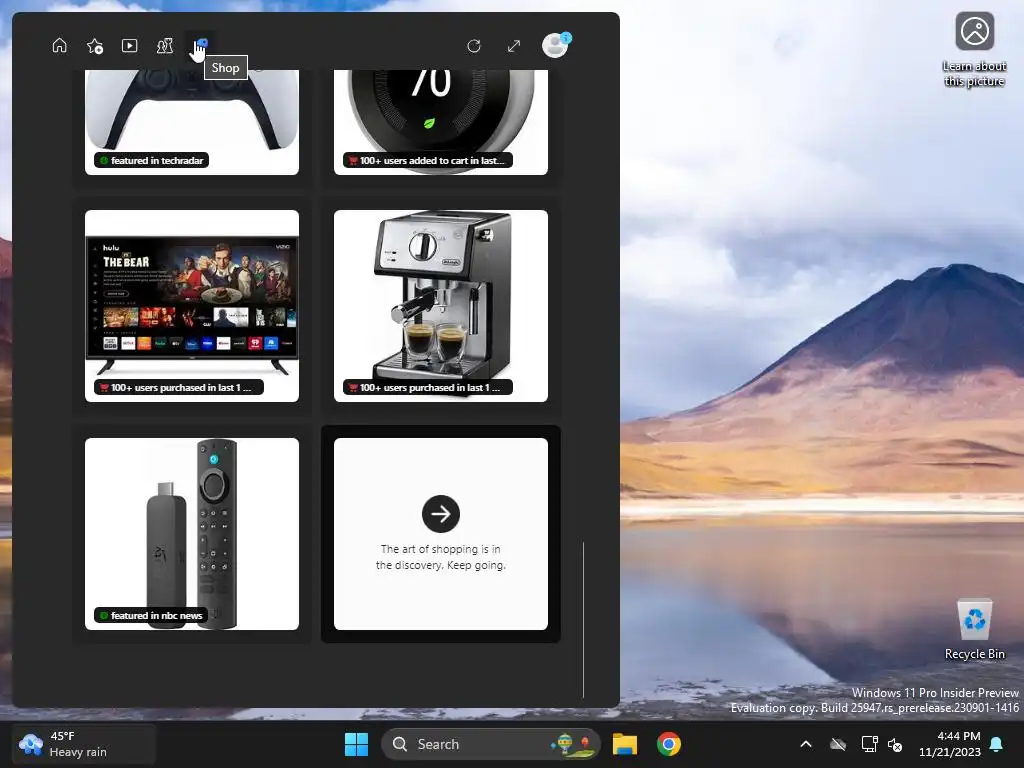Click '100+ users added to cart' badge

point(428,161)
